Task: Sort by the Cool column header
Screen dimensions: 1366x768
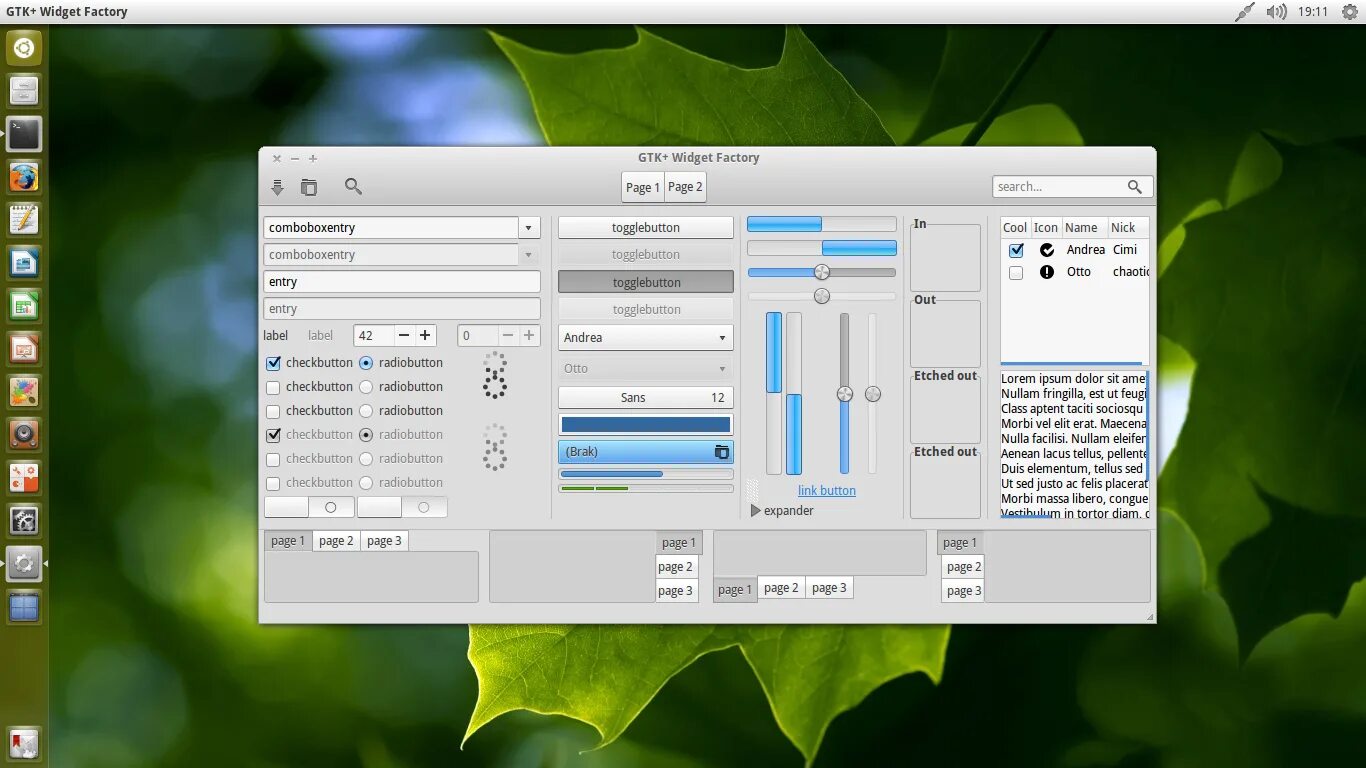Action: [1015, 227]
